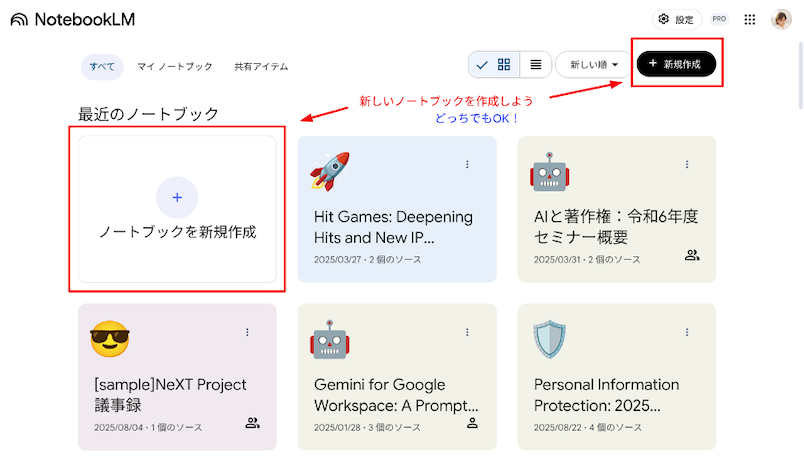Open the Google apps grid

click(750, 19)
